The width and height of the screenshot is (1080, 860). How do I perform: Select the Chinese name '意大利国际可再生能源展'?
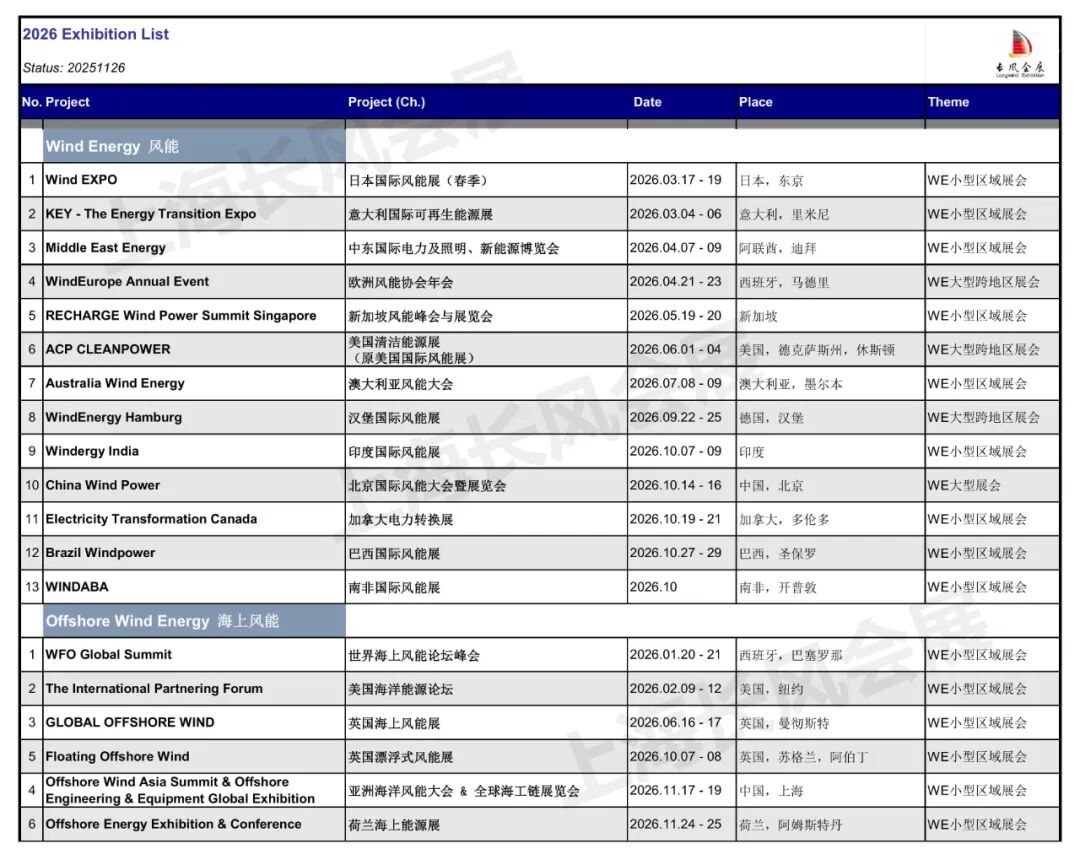point(420,214)
